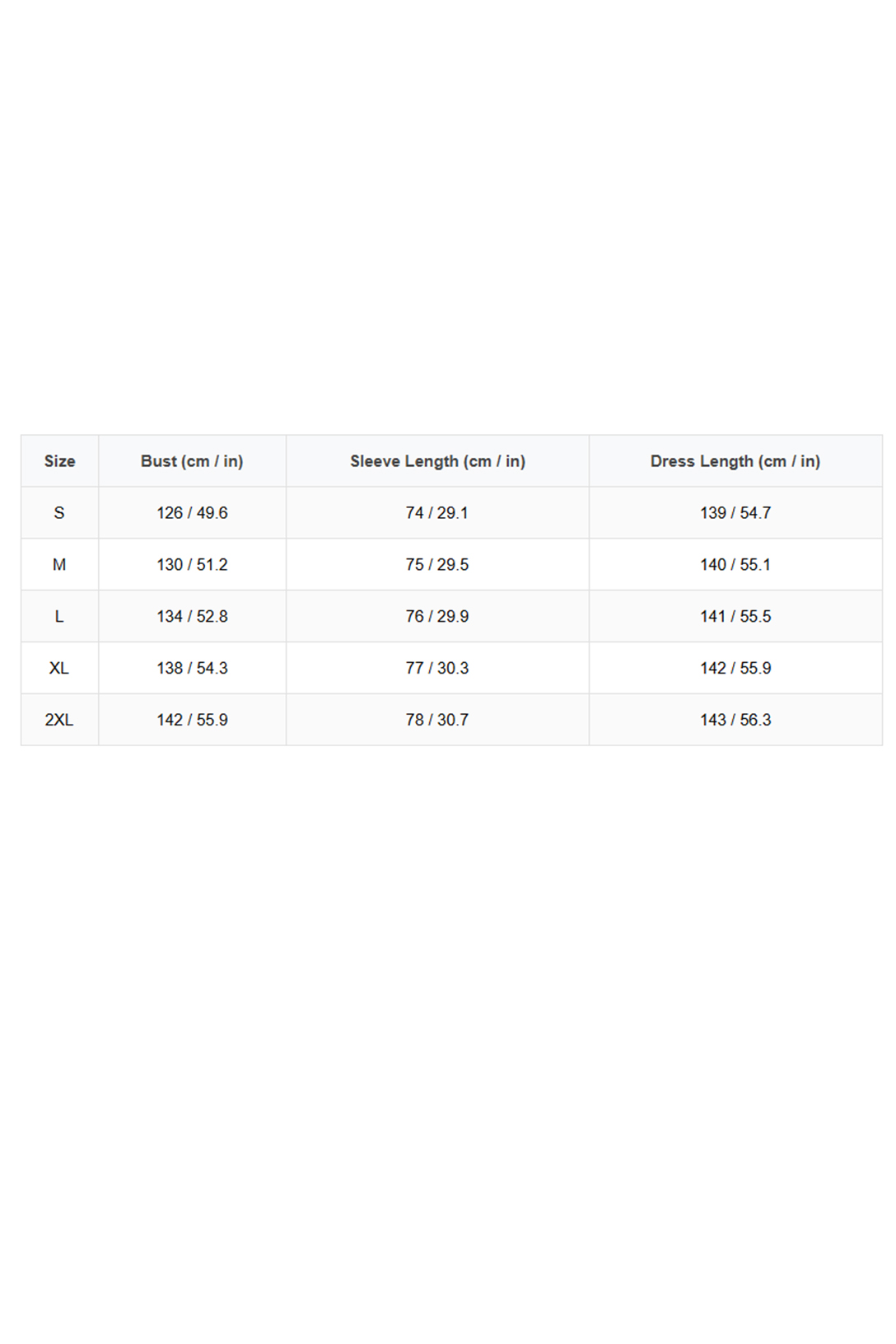896x1344 pixels.
Task: Select the 2XL size row label
Action: (59, 720)
